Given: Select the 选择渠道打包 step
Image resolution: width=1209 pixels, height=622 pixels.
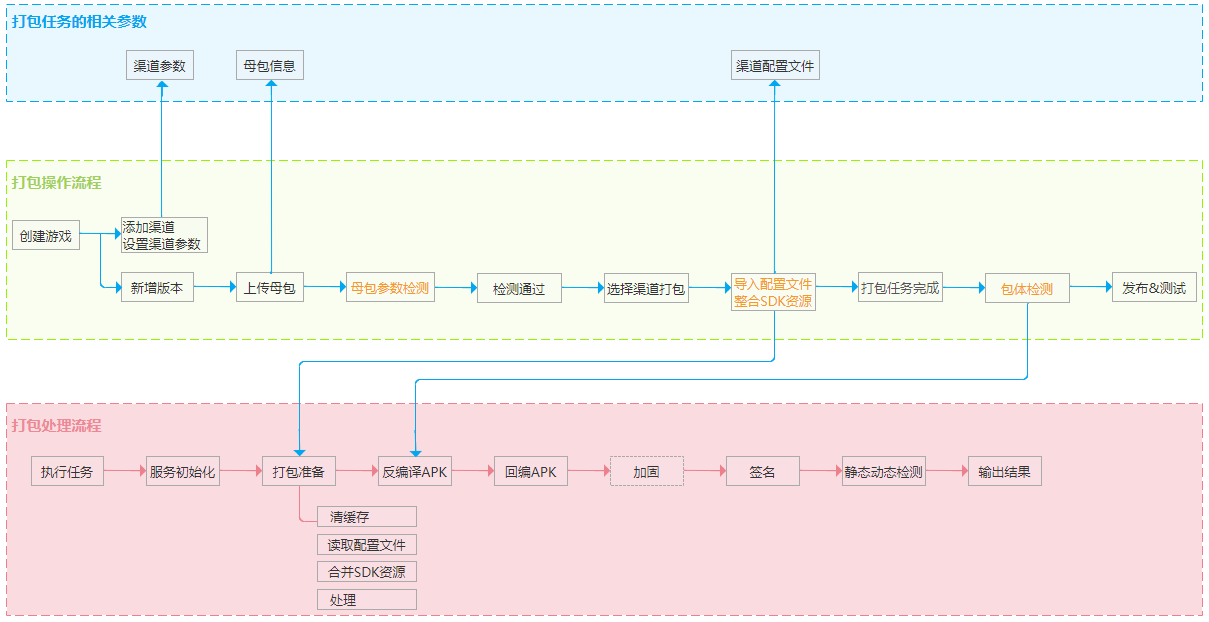Looking at the screenshot, I should pos(645,288).
